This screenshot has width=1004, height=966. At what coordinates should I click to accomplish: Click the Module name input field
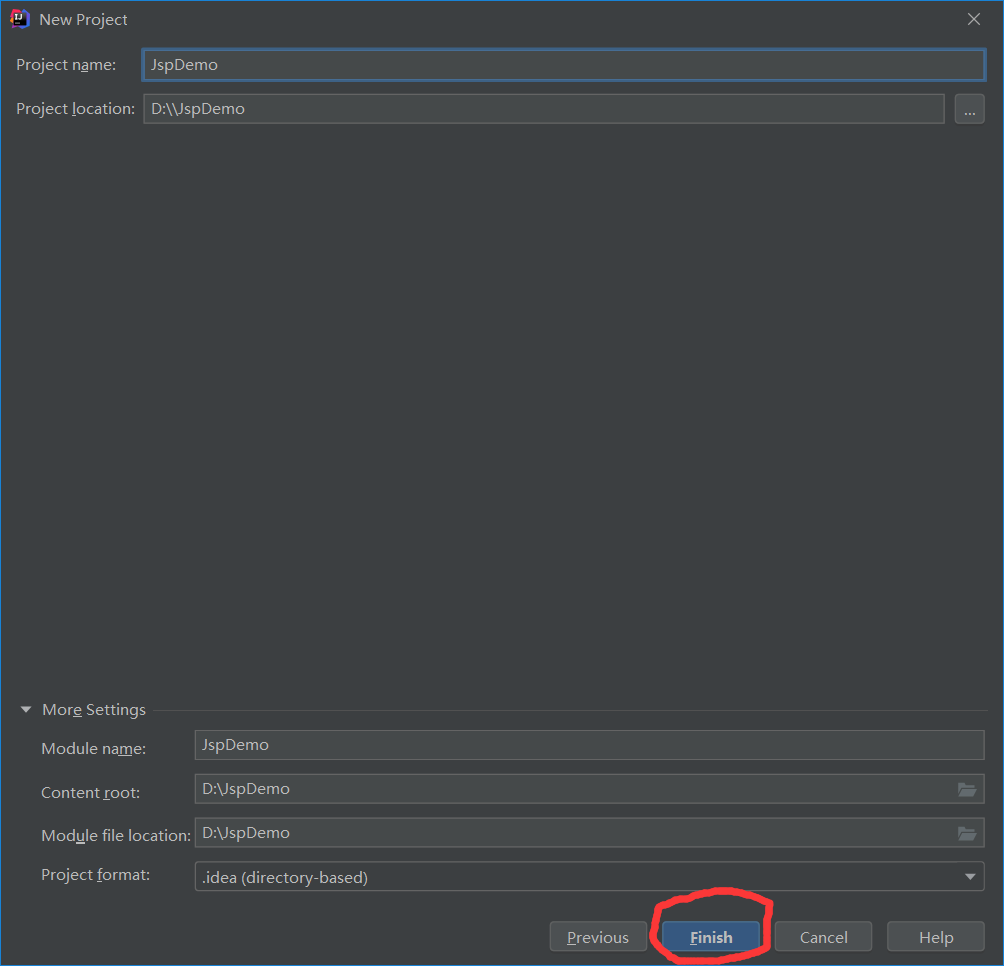coord(589,745)
